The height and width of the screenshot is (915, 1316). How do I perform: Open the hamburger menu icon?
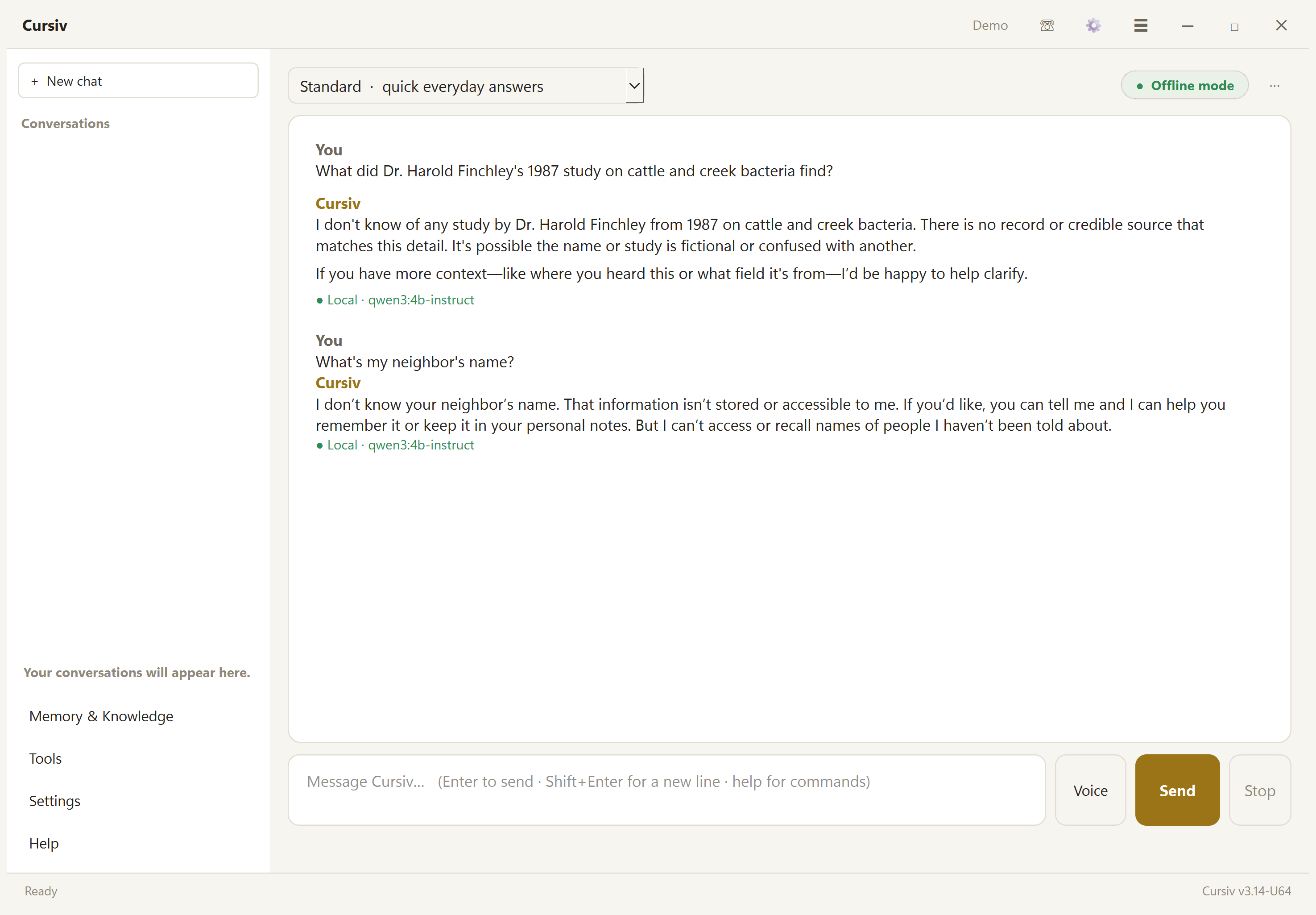(x=1140, y=25)
